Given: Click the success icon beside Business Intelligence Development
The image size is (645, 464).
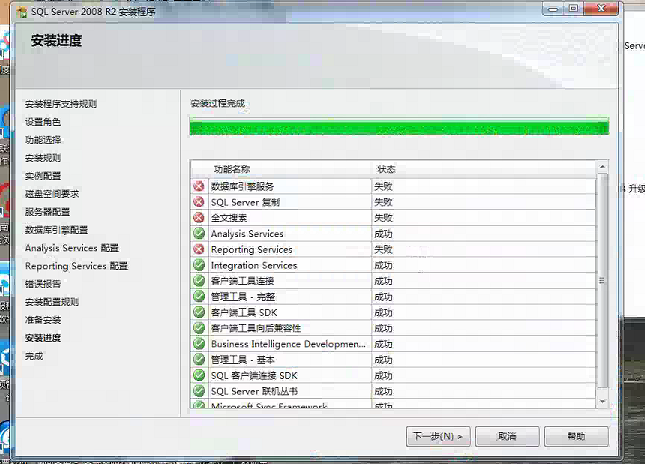Looking at the screenshot, I should point(199,344).
